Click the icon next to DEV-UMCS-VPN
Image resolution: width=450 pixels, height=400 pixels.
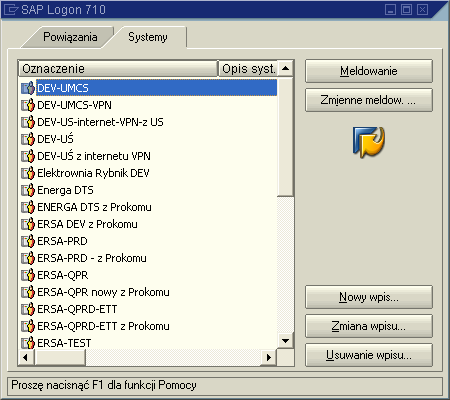click(28, 105)
